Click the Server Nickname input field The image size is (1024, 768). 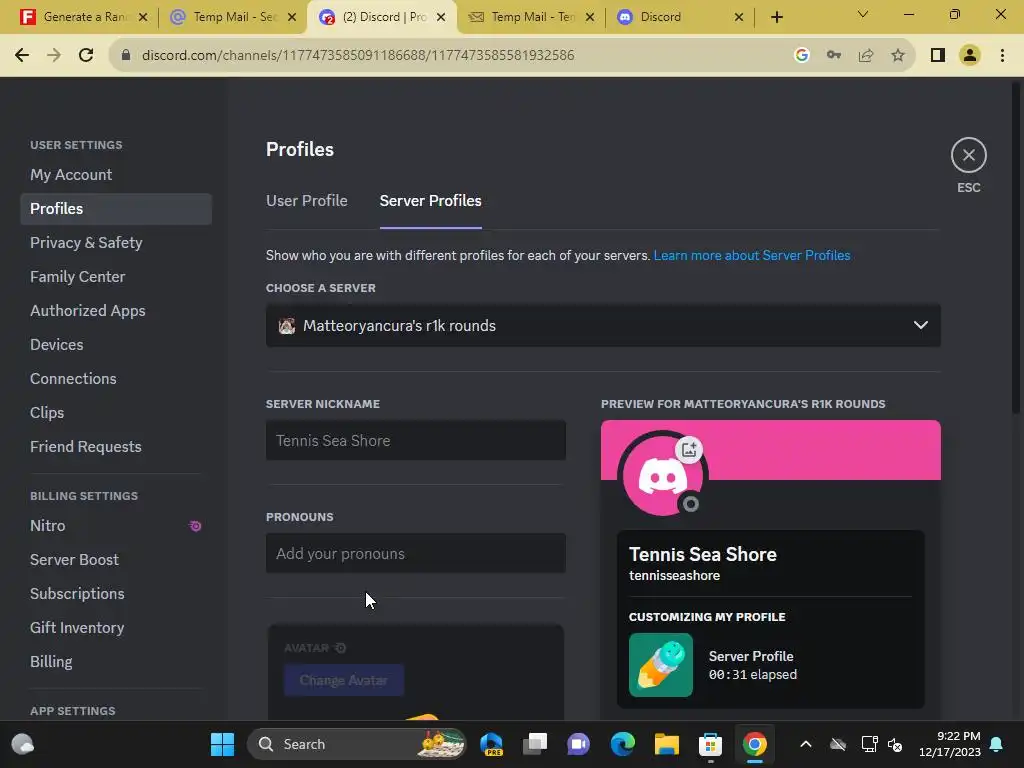[x=415, y=440]
